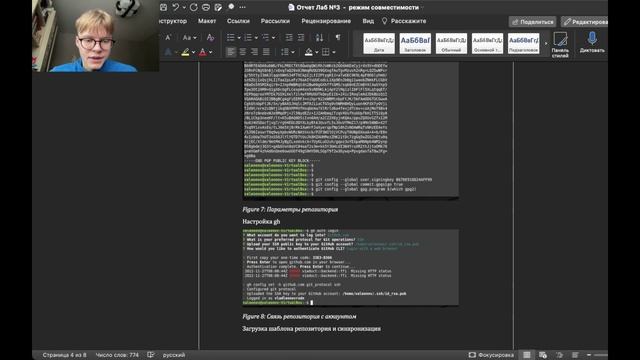Open the Undo history dropdown arrow
Viewport: 640px width, 360px height.
(184, 7)
